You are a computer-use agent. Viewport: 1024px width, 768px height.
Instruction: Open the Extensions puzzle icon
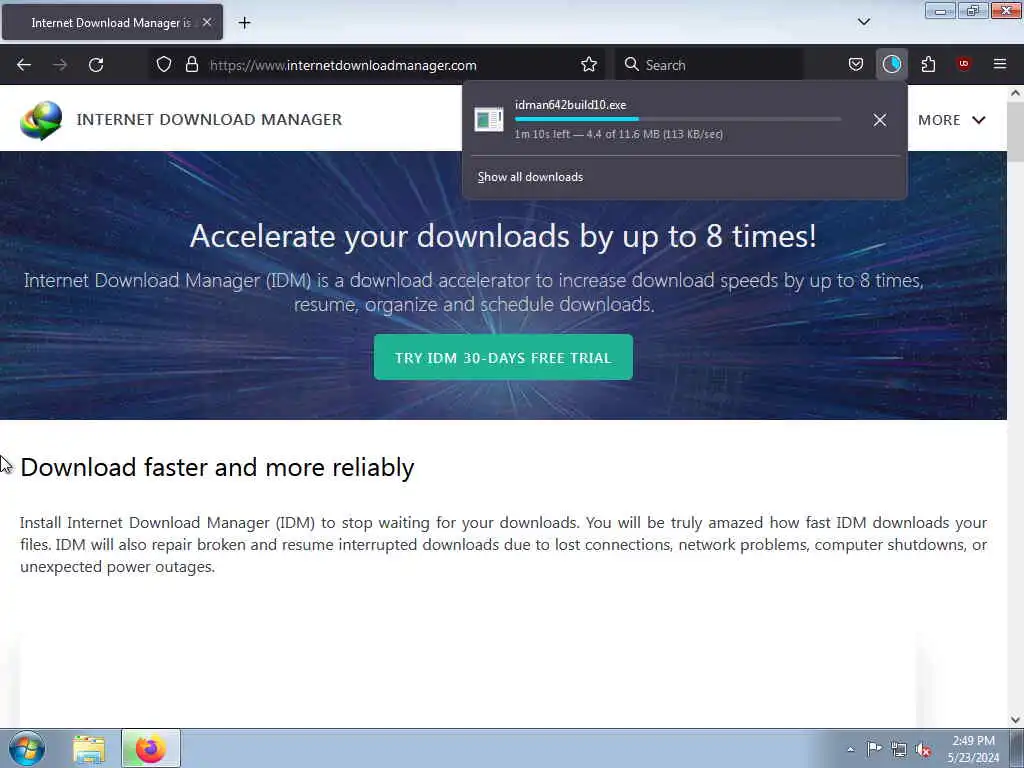(x=928, y=65)
